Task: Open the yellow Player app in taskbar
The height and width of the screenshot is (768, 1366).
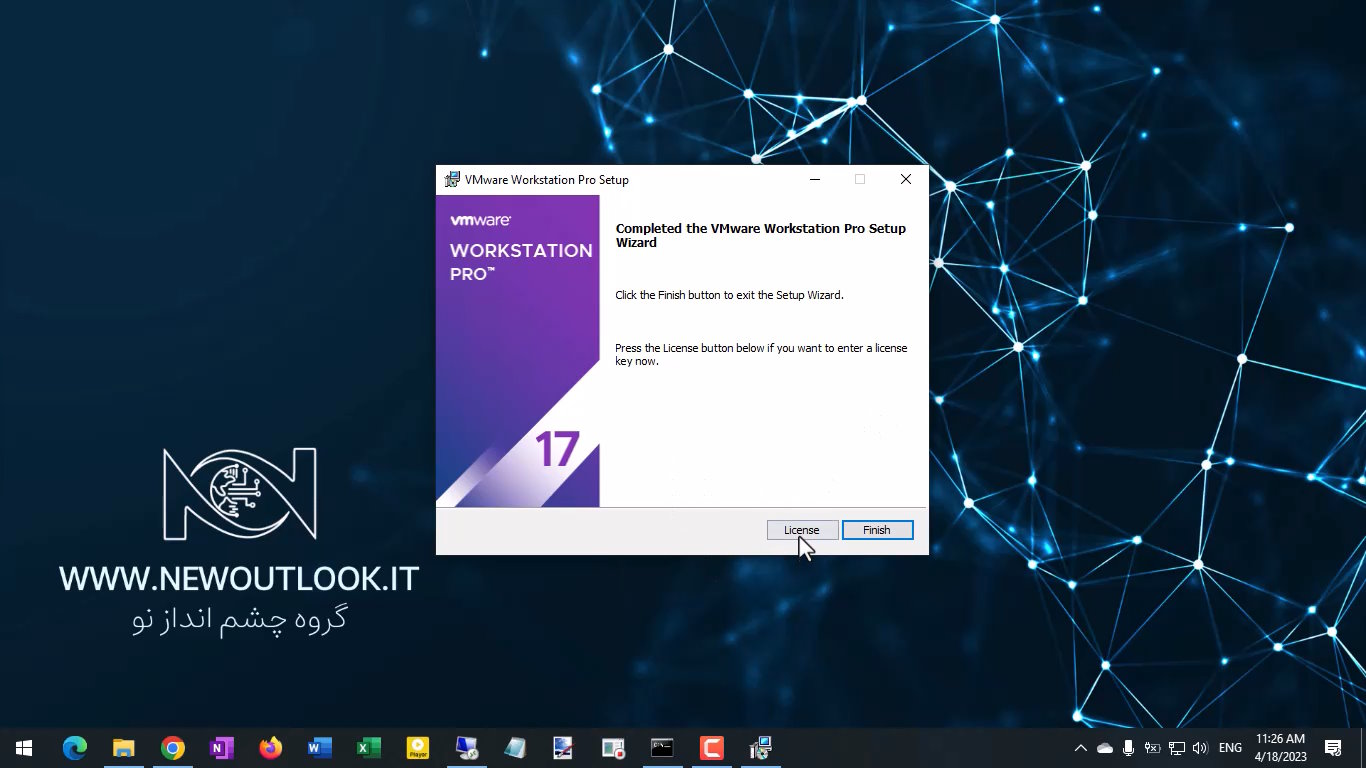Action: (417, 748)
